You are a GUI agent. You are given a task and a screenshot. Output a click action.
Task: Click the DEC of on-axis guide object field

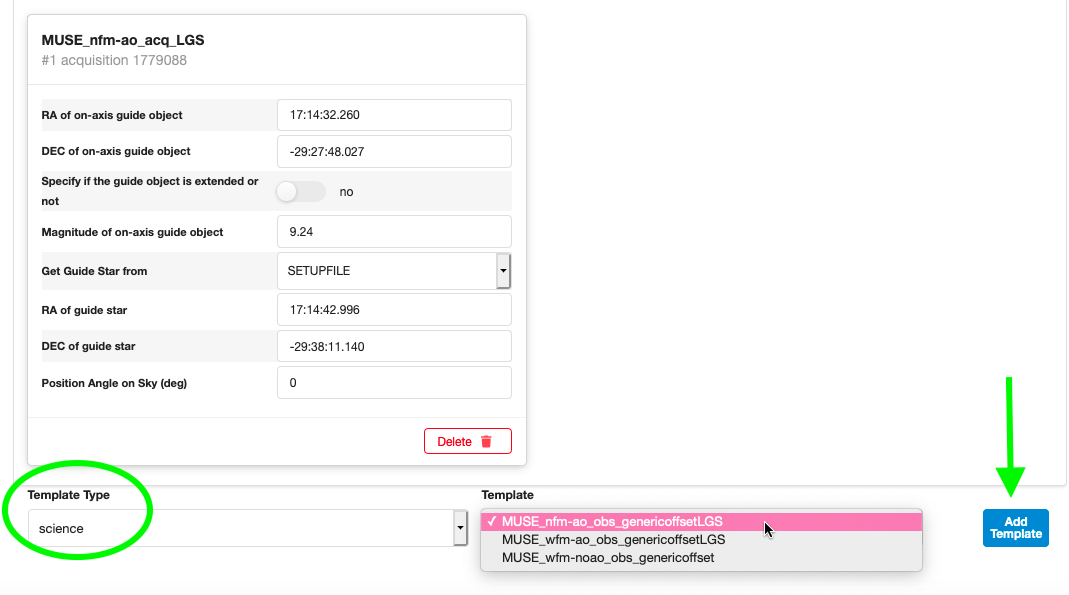(x=394, y=151)
